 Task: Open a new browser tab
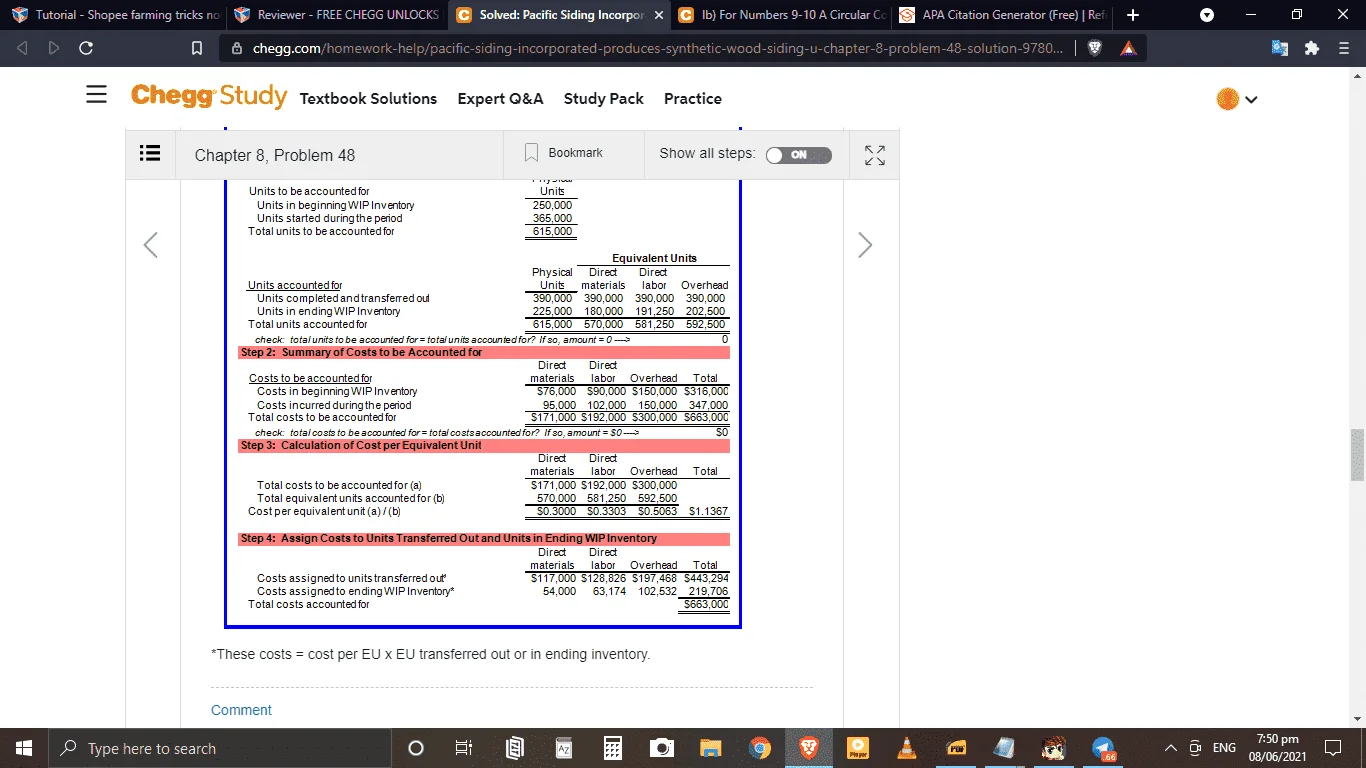click(1133, 15)
